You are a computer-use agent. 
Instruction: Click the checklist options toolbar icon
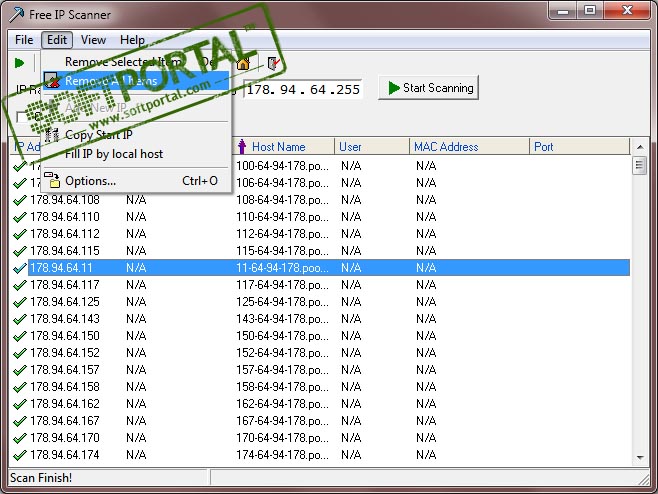pyautogui.click(x=273, y=63)
